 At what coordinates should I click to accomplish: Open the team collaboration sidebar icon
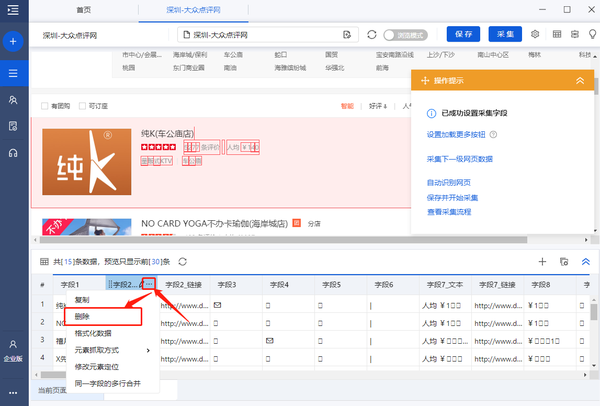[x=13, y=100]
